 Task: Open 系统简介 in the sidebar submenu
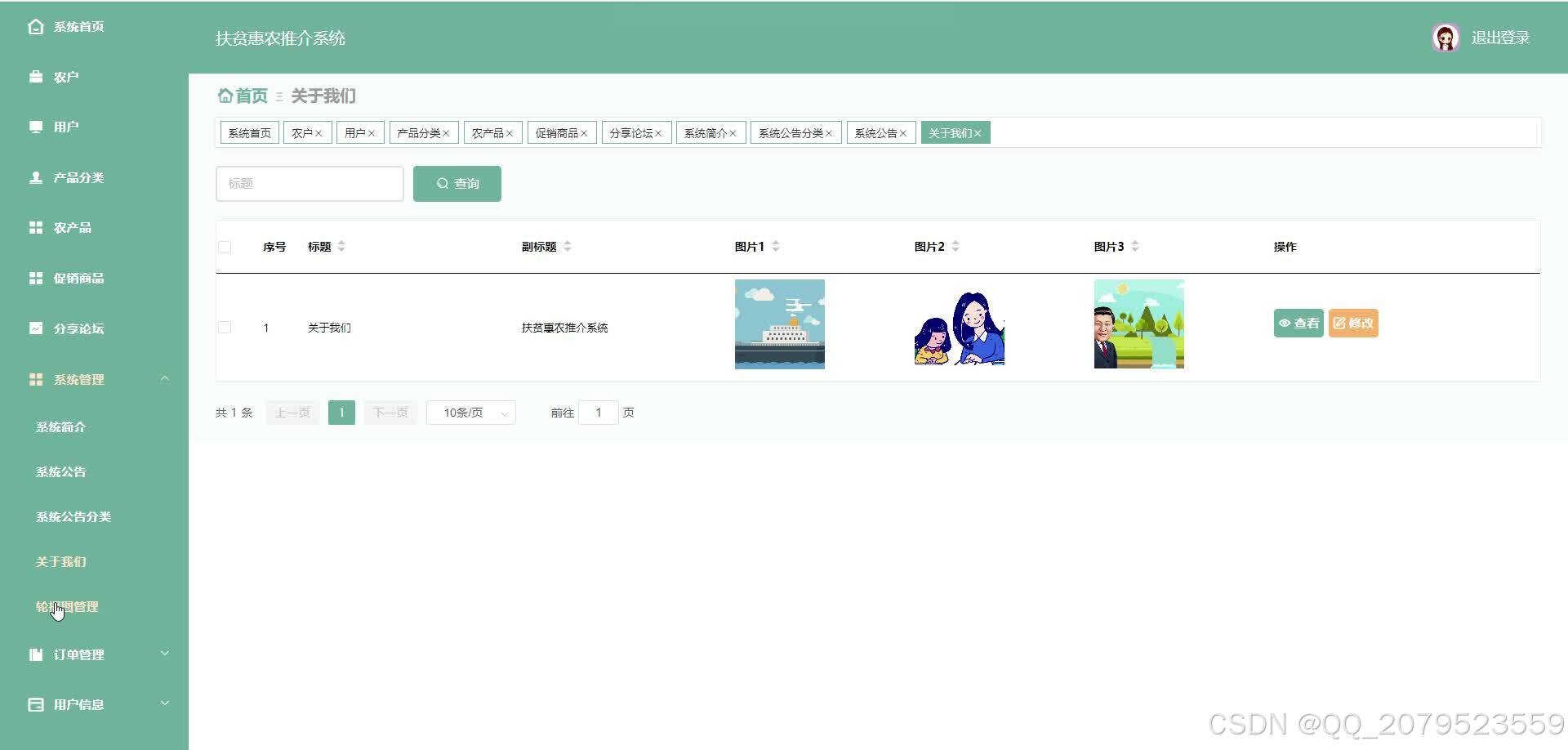(60, 427)
